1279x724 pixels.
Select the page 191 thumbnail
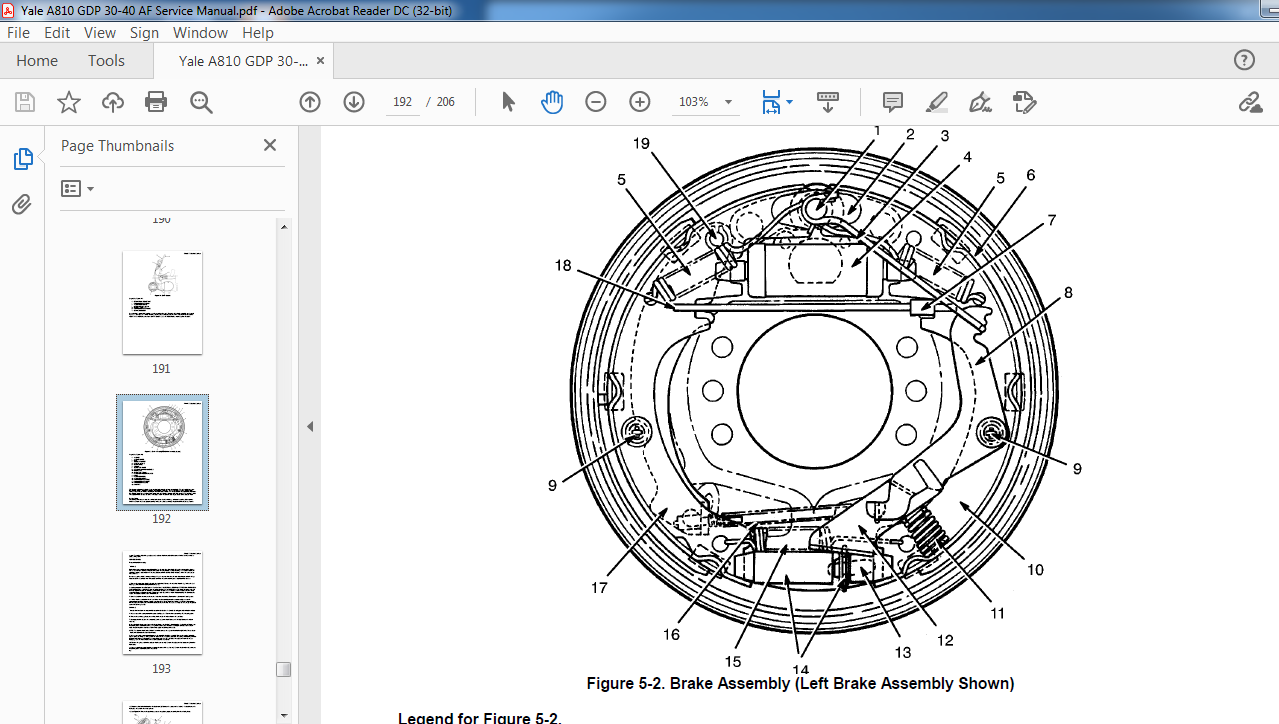pyautogui.click(x=162, y=303)
